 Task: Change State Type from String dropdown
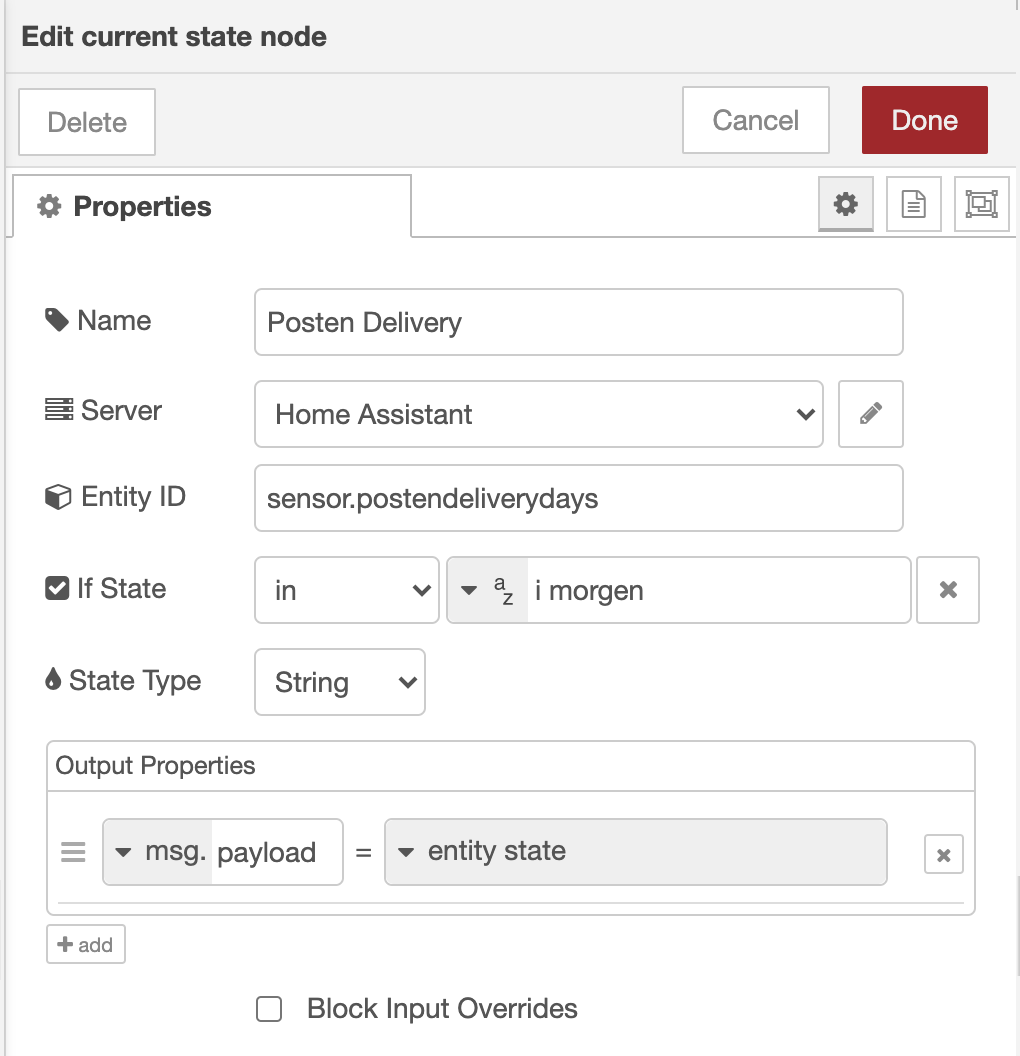click(339, 682)
